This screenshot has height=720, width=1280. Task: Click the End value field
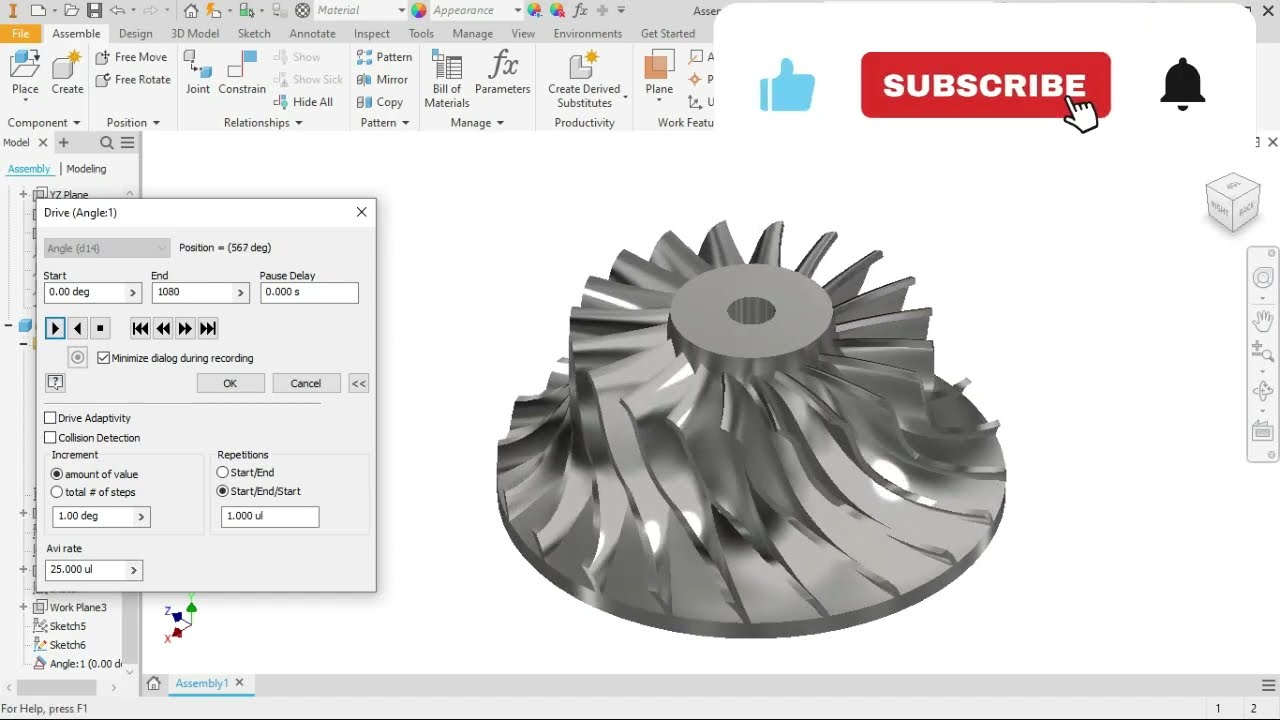193,292
